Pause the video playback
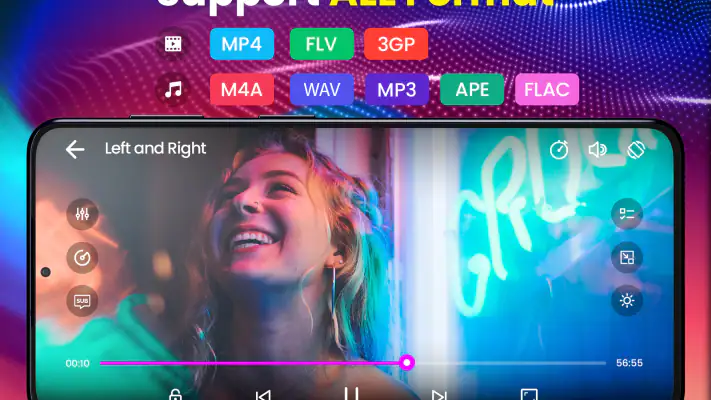 coord(351,394)
